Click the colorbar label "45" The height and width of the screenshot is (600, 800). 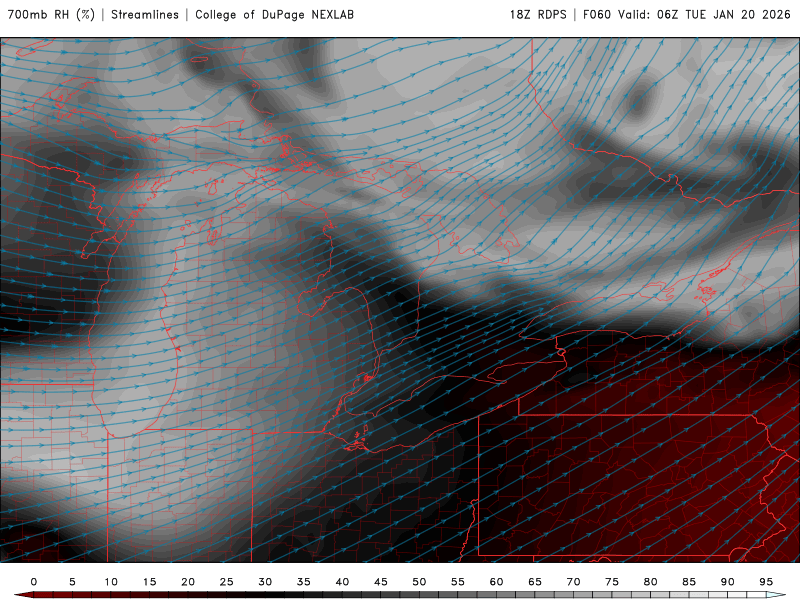tap(381, 582)
